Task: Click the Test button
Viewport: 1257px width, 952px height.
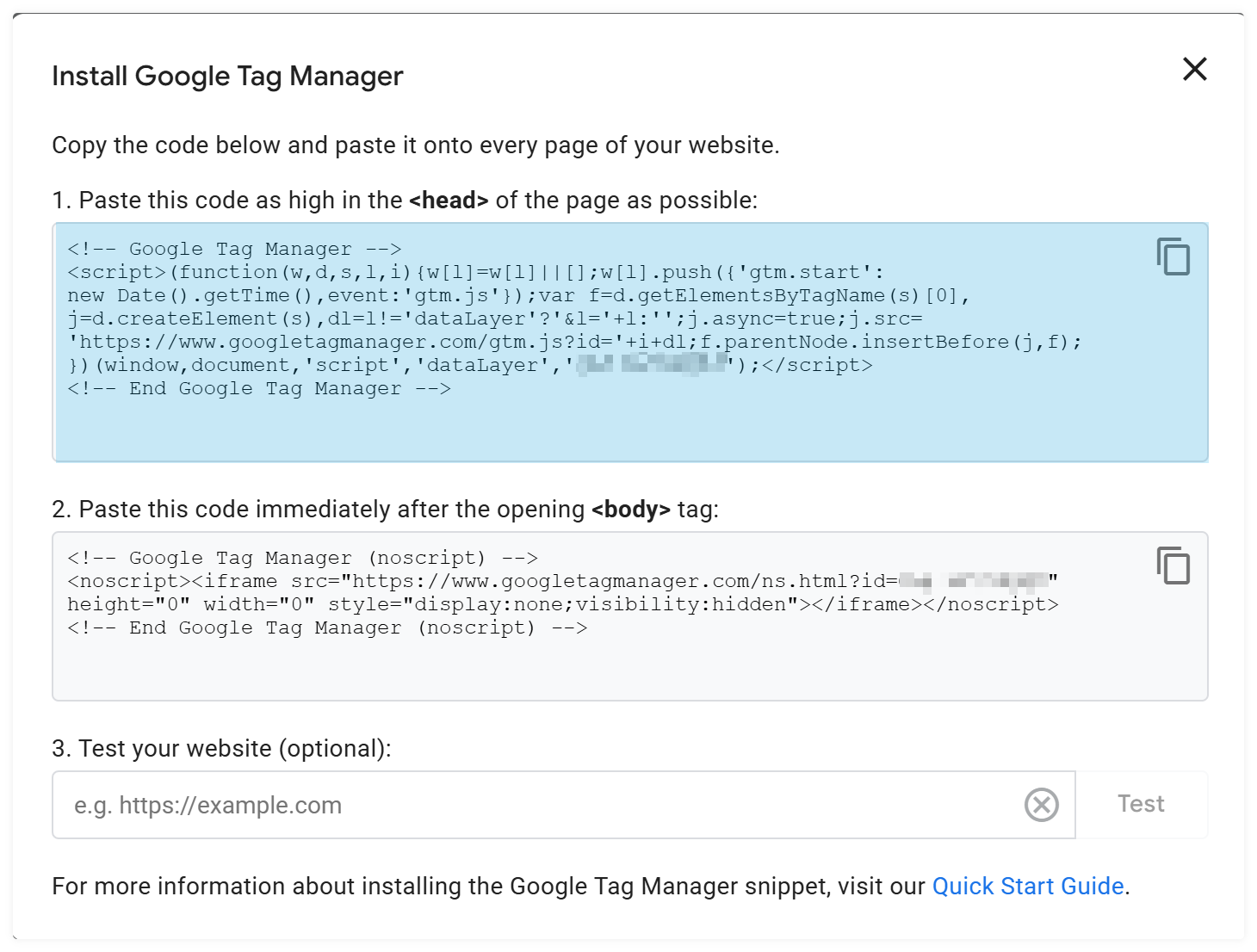Action: click(x=1142, y=804)
